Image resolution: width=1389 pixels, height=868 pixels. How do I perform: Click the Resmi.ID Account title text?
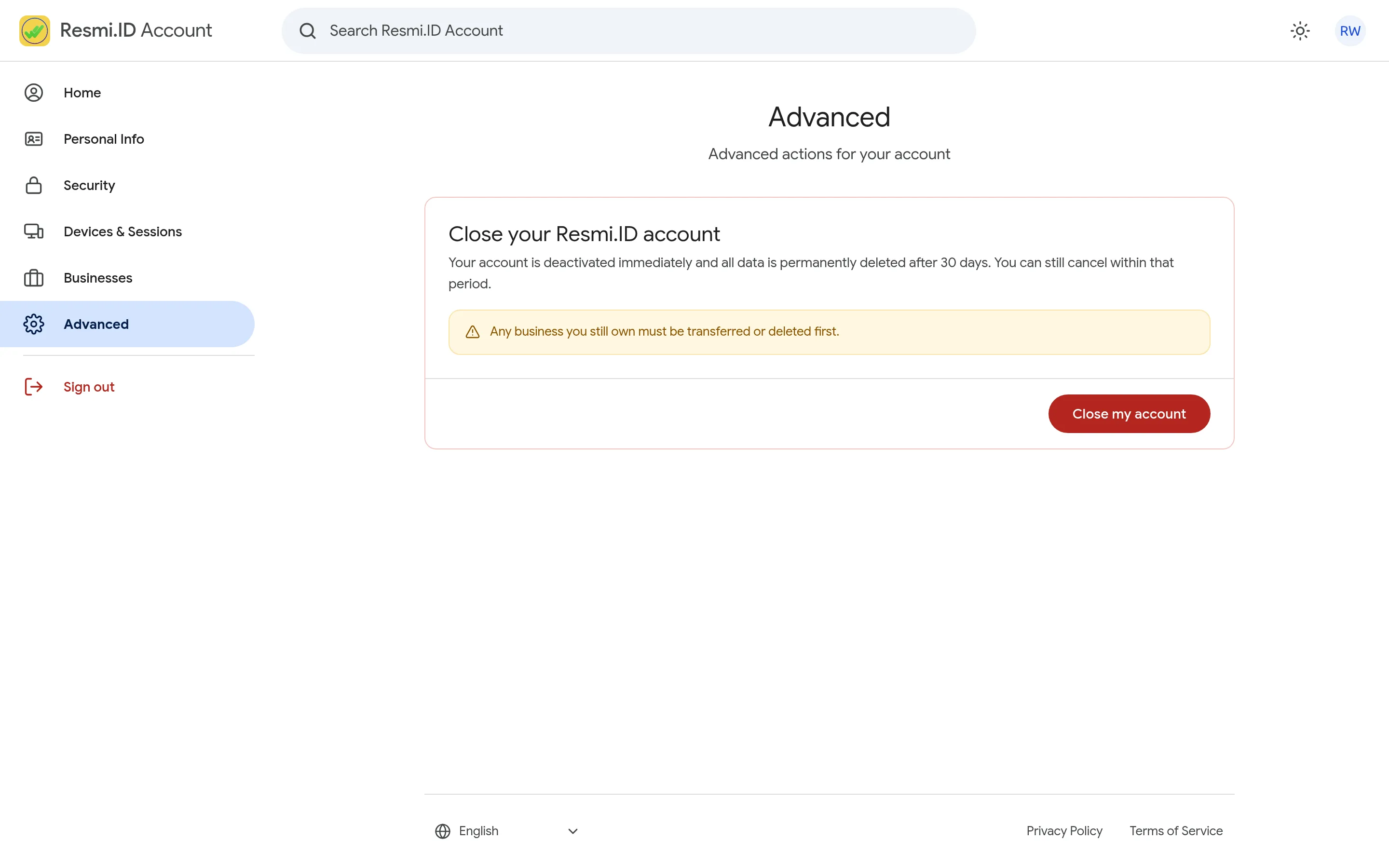(x=136, y=30)
